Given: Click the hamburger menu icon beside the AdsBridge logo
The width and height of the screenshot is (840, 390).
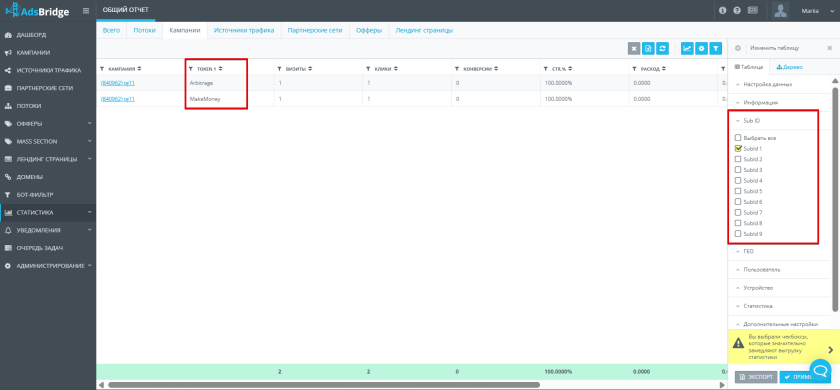Looking at the screenshot, I should (86, 10).
